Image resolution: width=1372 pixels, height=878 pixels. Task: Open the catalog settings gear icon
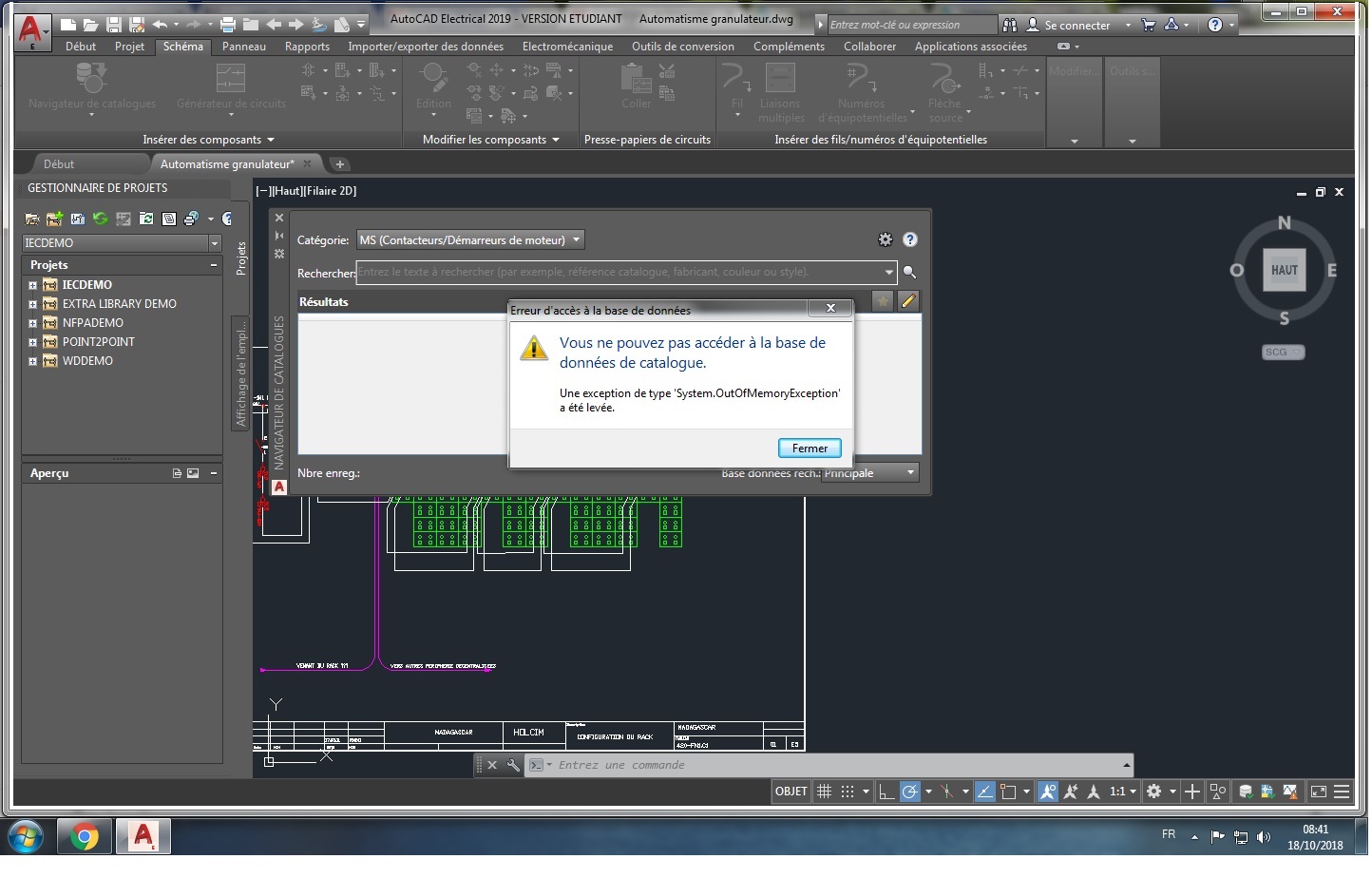click(886, 239)
